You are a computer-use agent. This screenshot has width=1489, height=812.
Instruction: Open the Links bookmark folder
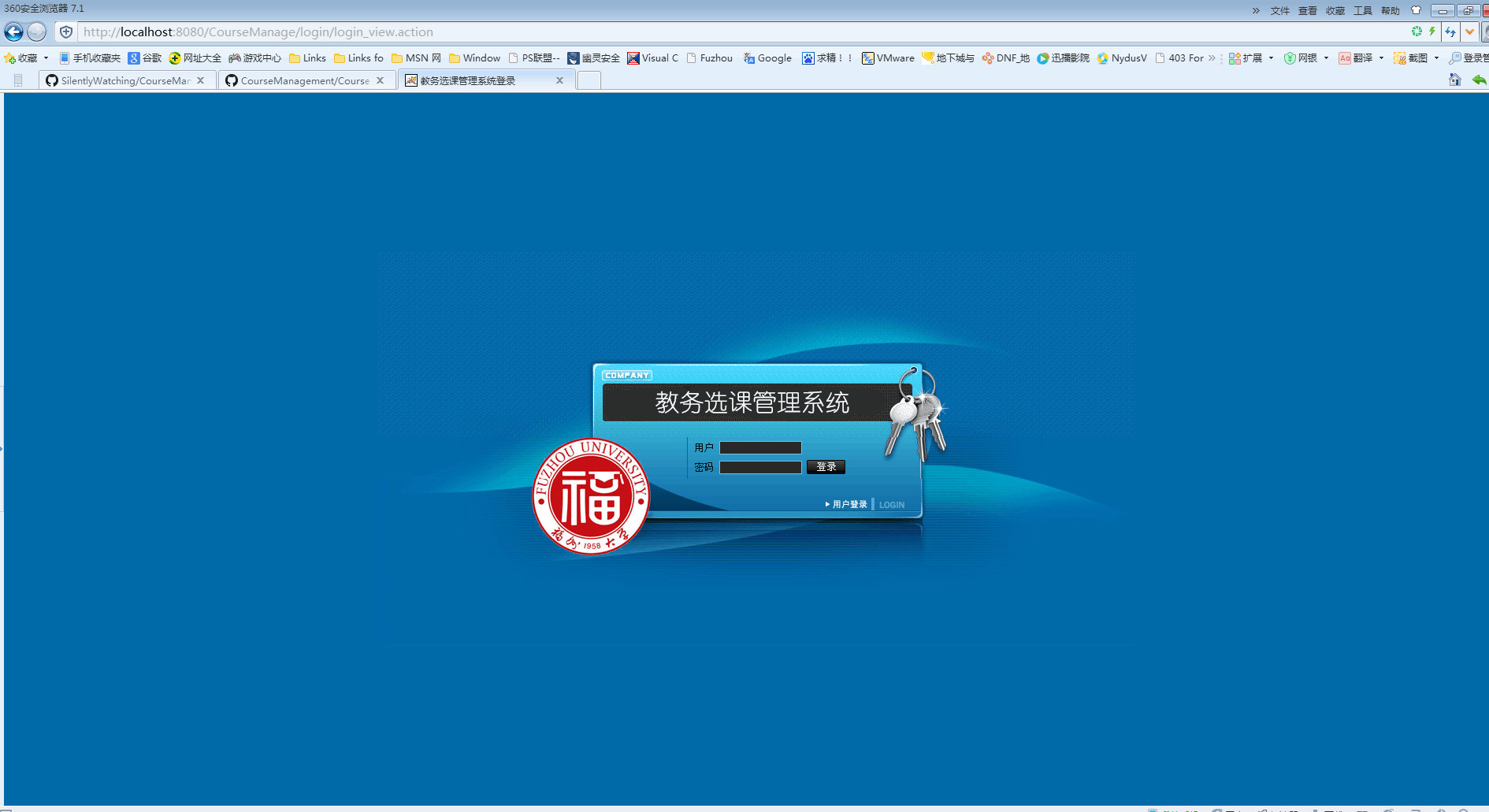[307, 58]
